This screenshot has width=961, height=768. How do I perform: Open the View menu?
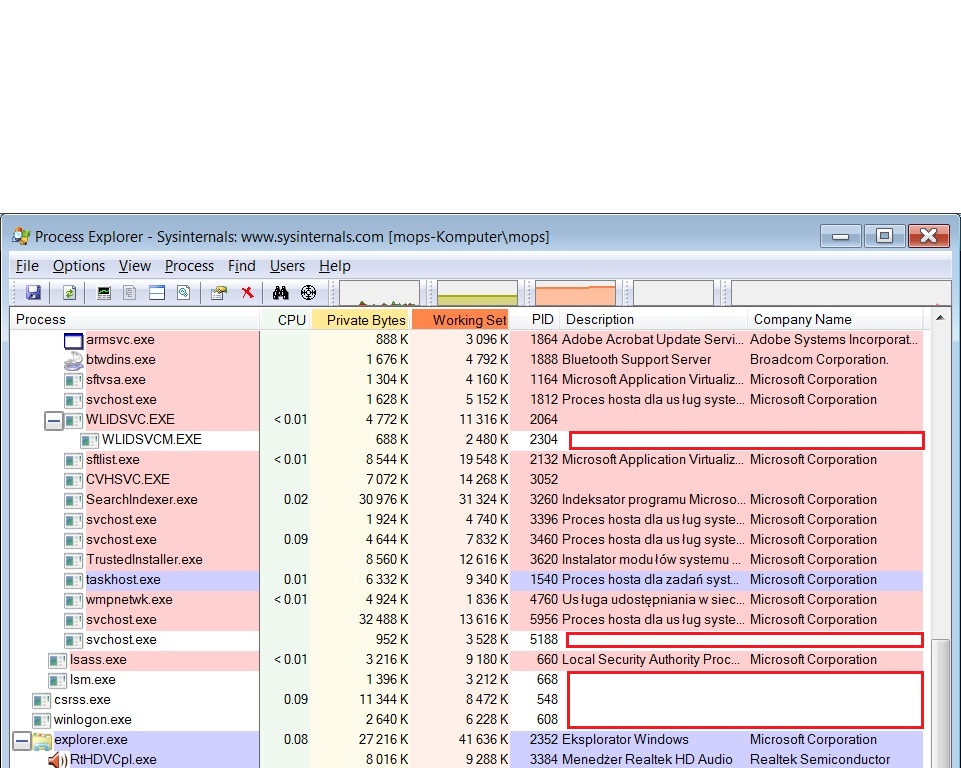click(135, 266)
